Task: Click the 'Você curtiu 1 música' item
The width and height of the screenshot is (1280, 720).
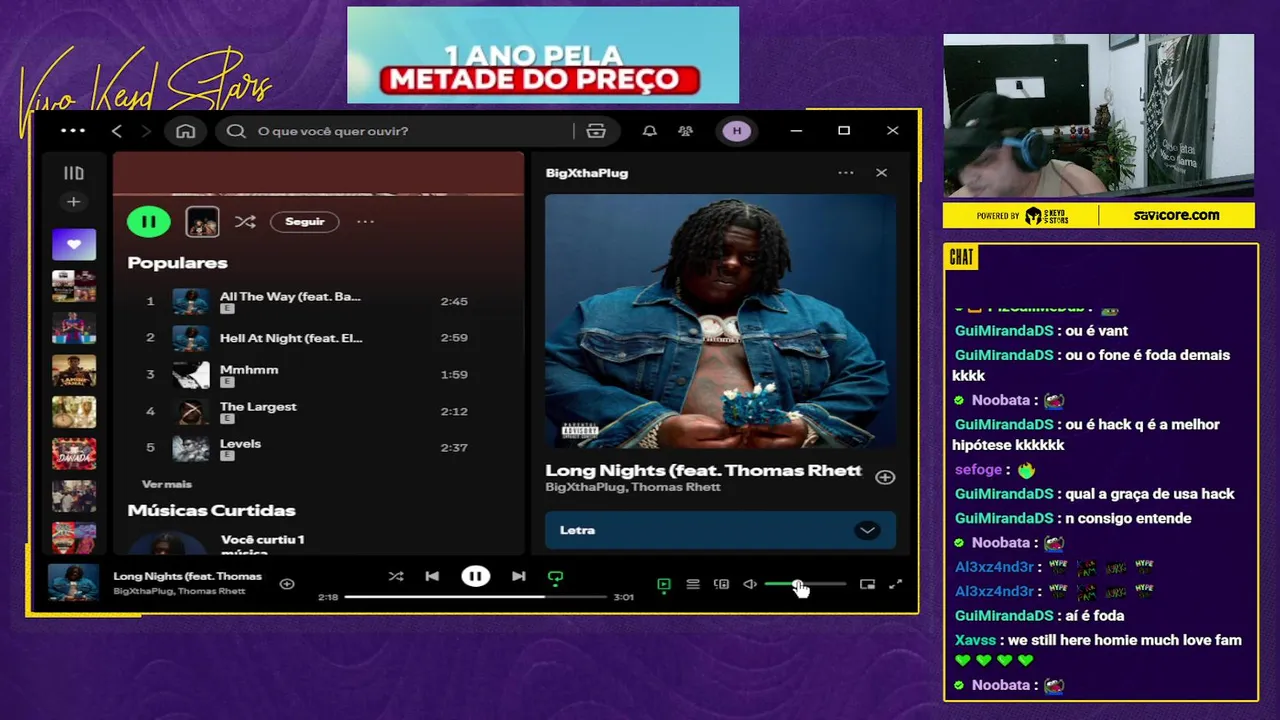Action: (262, 545)
